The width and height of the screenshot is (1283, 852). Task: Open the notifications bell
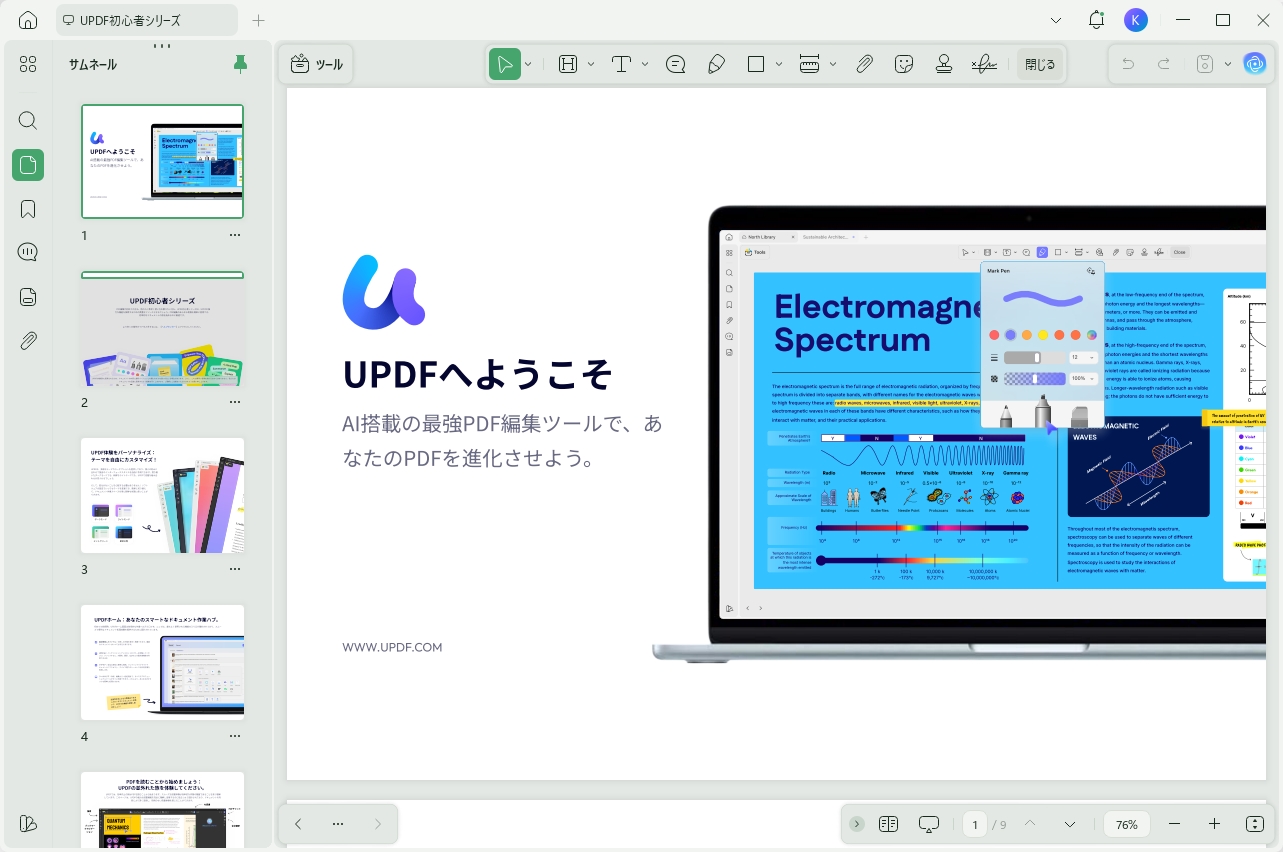pos(1097,20)
